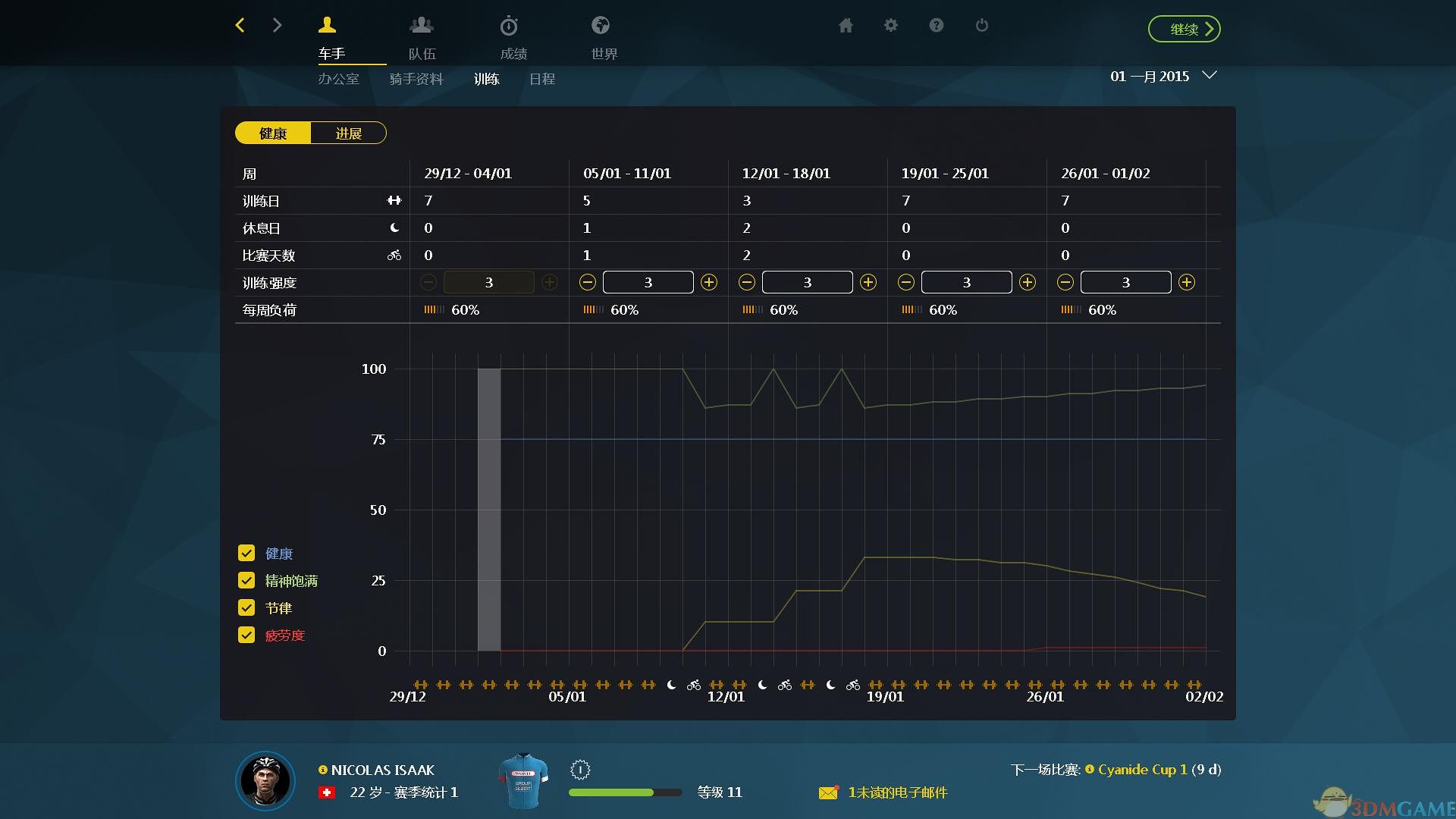Go back with the left arrow
Image resolution: width=1456 pixels, height=819 pixels.
pyautogui.click(x=240, y=26)
